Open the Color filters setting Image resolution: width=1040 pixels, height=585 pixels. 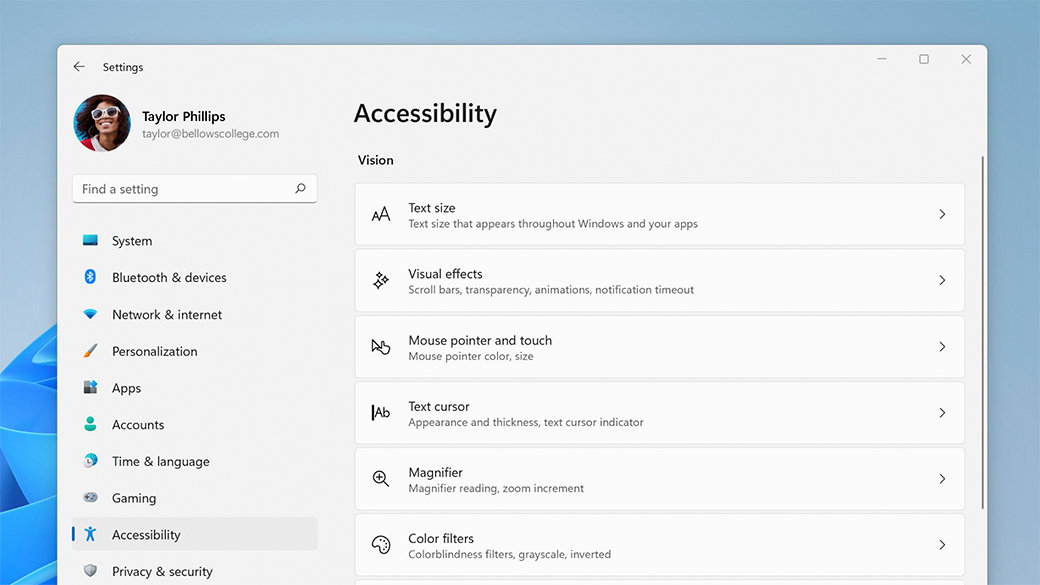click(x=659, y=545)
